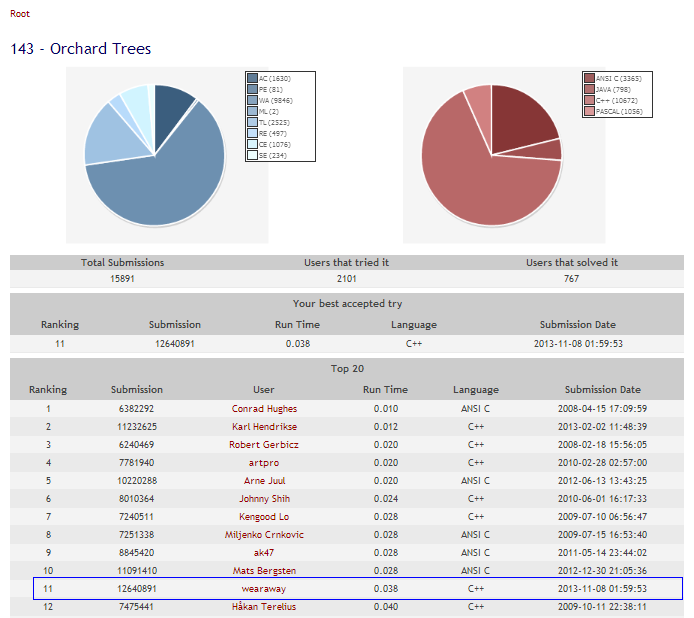Click the Users that solved it count 767
This screenshot has width=694, height=618.
[571, 279]
